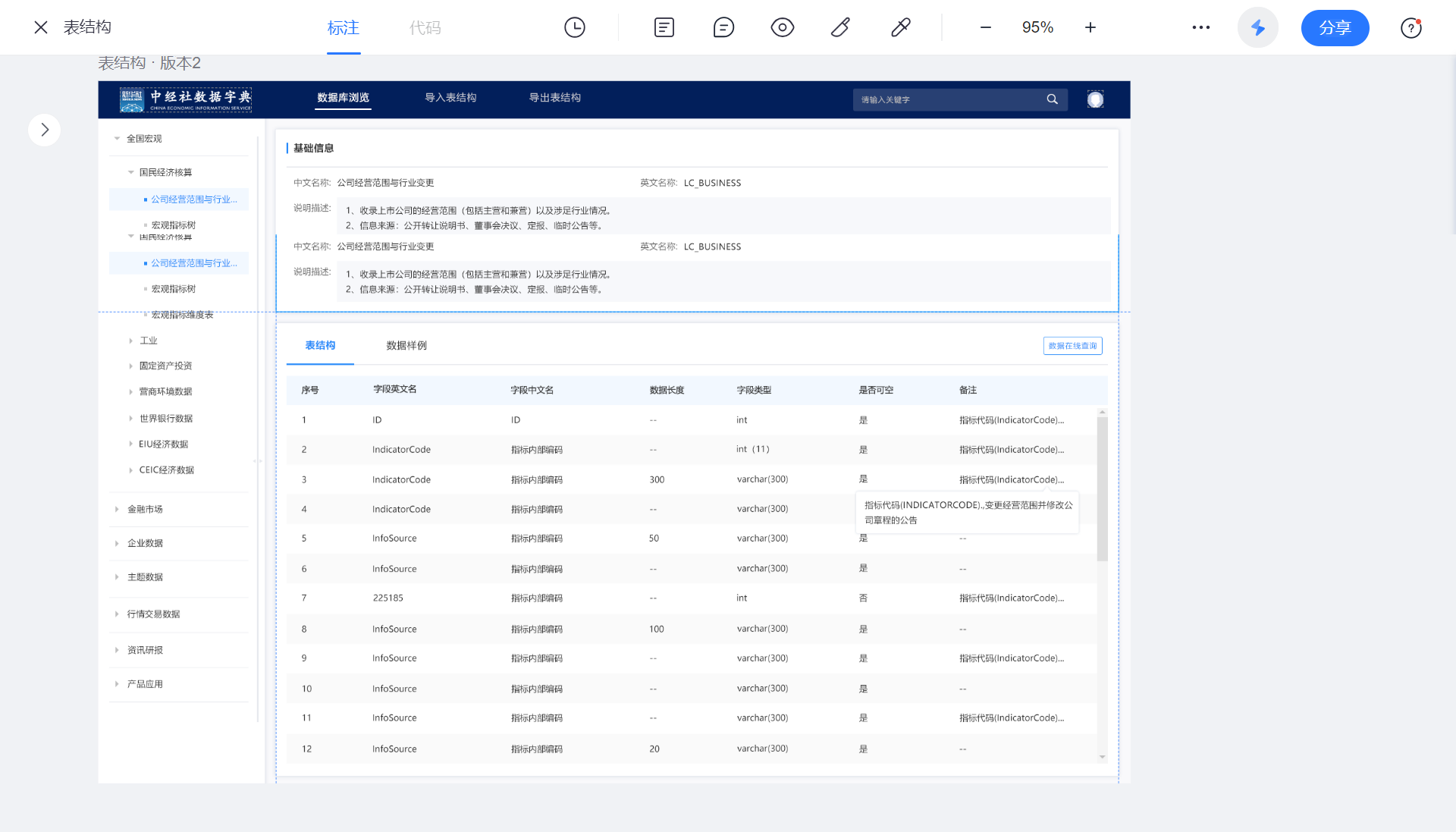Open the 表结构 content tab
Image resolution: width=1456 pixels, height=832 pixels.
click(320, 346)
